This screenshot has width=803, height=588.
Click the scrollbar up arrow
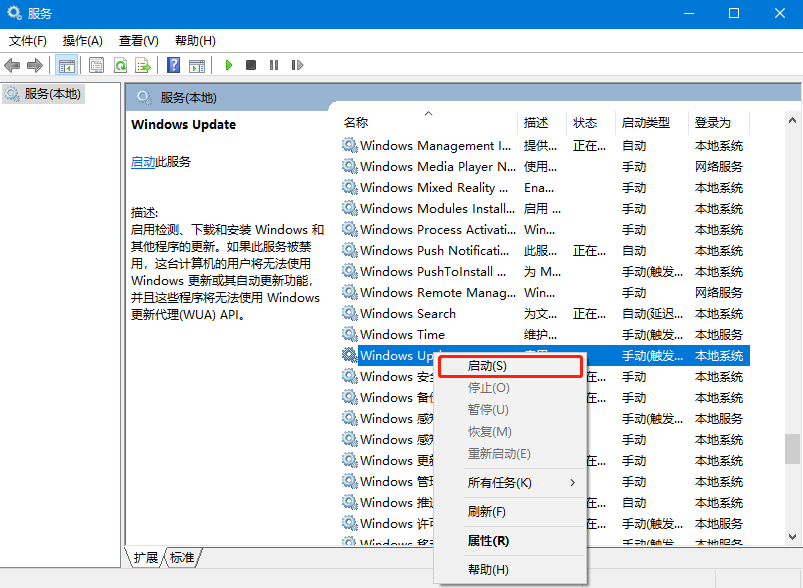pos(792,120)
